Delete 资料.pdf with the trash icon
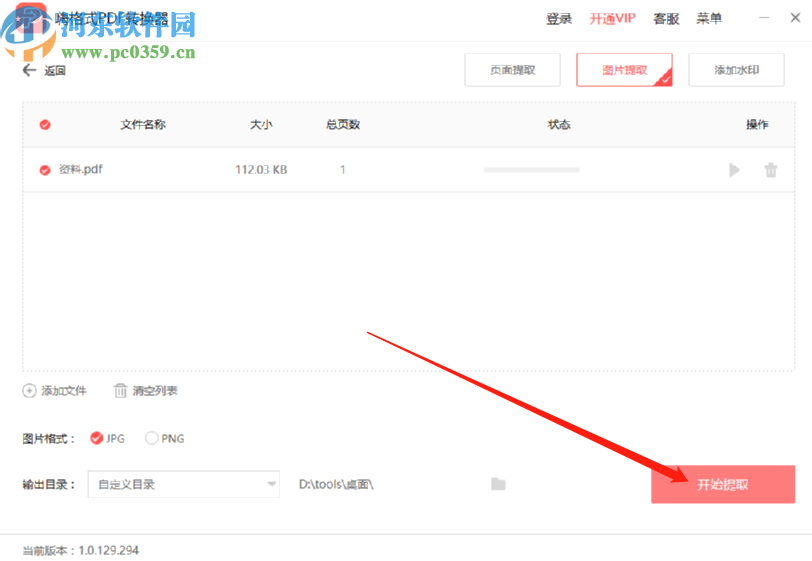 click(771, 170)
